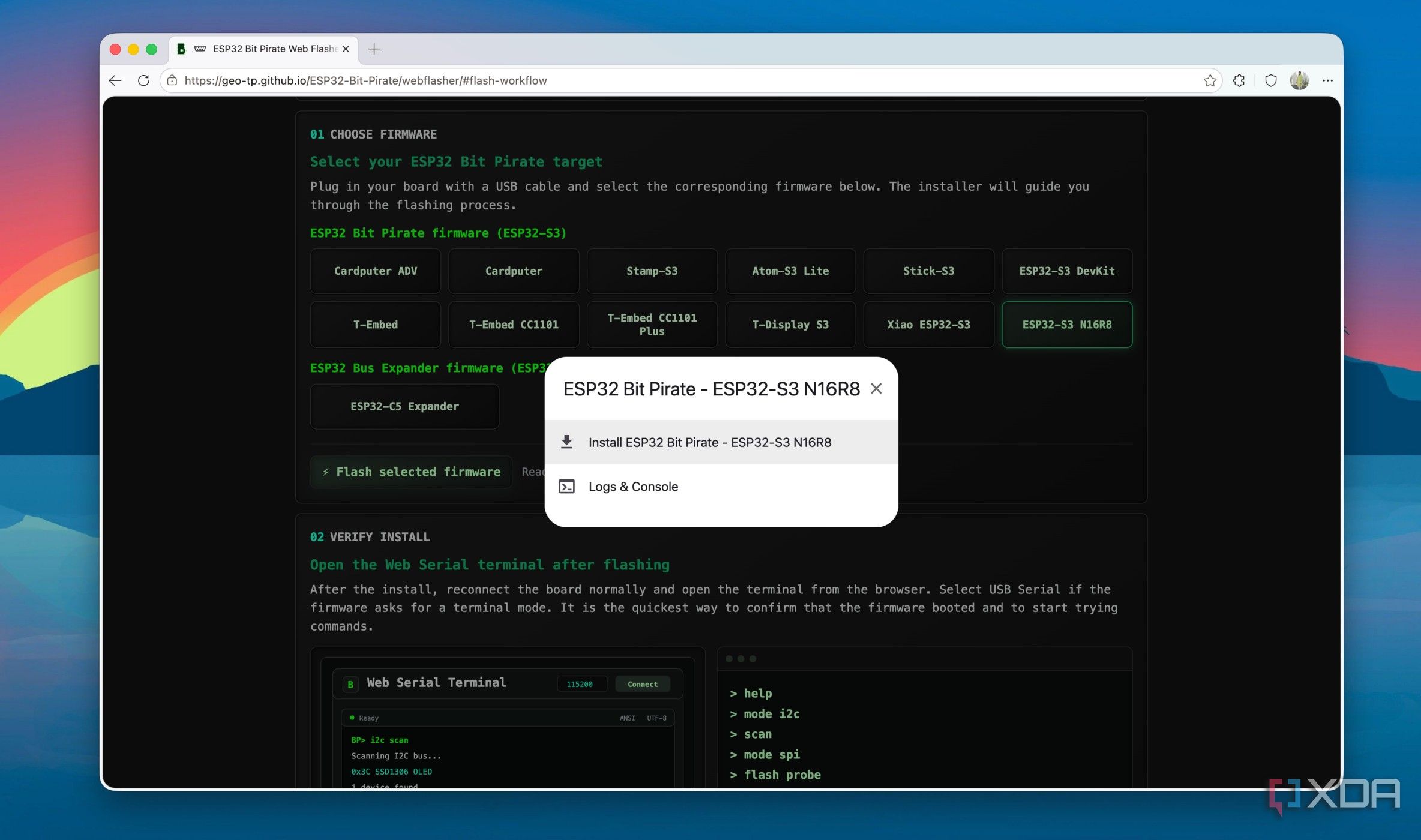
Task: Select the highlighted ESP32-S3 N16R8 firmware
Action: coord(1067,325)
